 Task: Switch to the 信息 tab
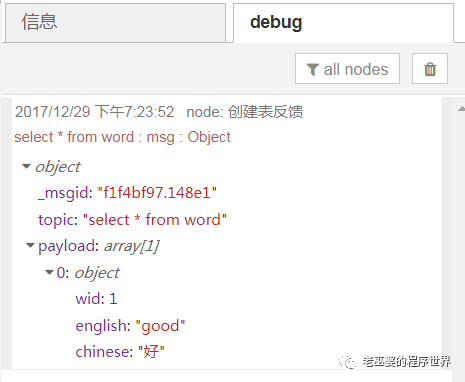(x=115, y=23)
